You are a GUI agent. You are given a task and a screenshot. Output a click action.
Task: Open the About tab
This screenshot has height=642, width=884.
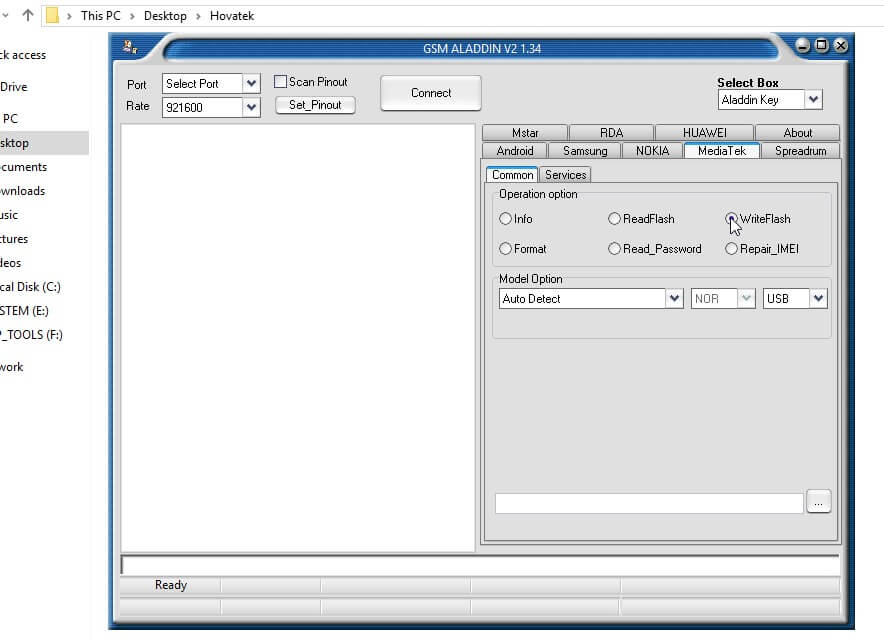coord(798,133)
